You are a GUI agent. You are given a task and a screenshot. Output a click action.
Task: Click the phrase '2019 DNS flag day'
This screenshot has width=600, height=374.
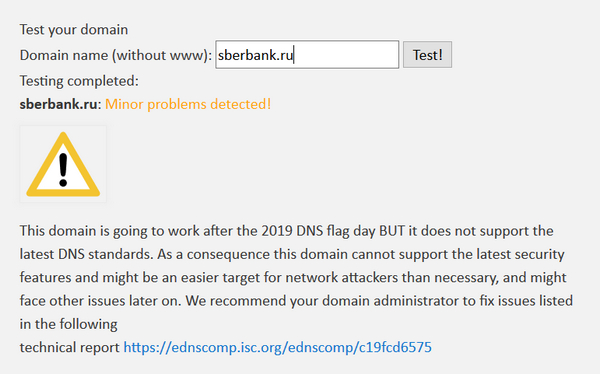pyautogui.click(x=318, y=231)
